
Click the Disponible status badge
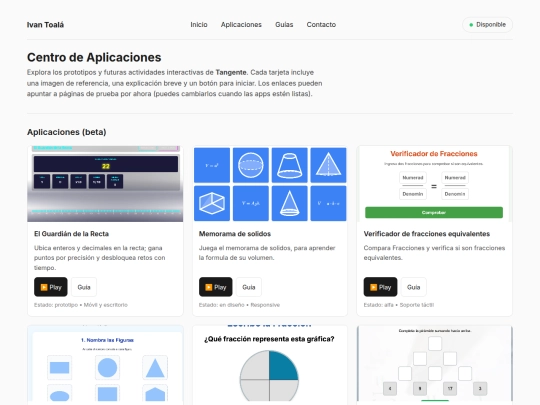[x=487, y=25]
